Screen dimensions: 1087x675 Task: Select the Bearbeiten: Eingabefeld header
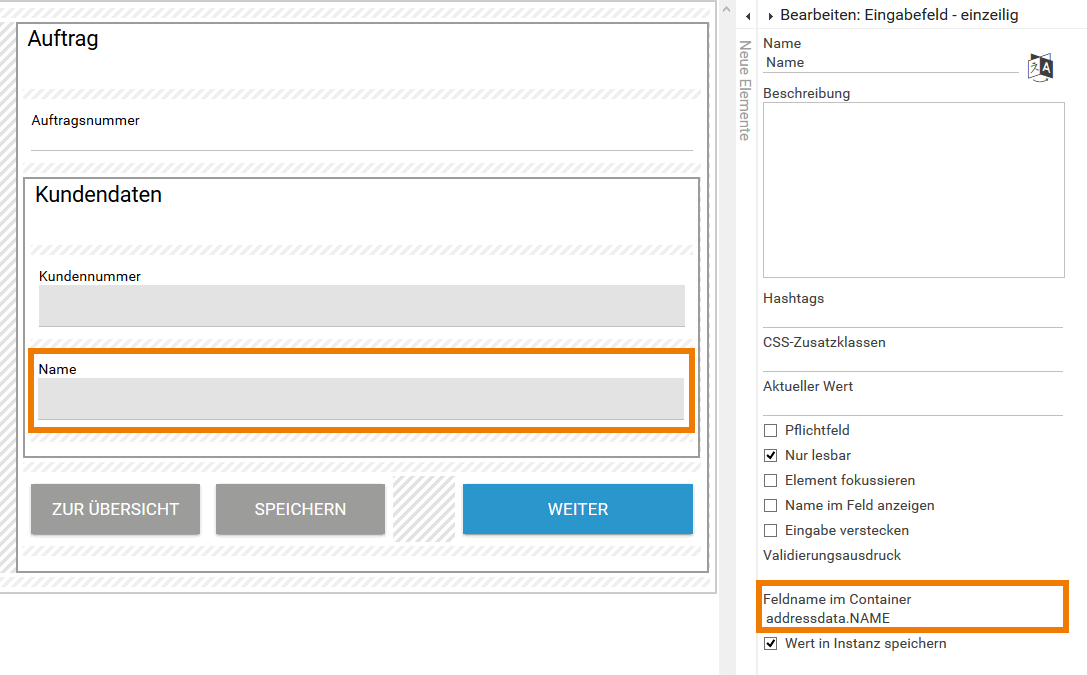pyautogui.click(x=900, y=15)
